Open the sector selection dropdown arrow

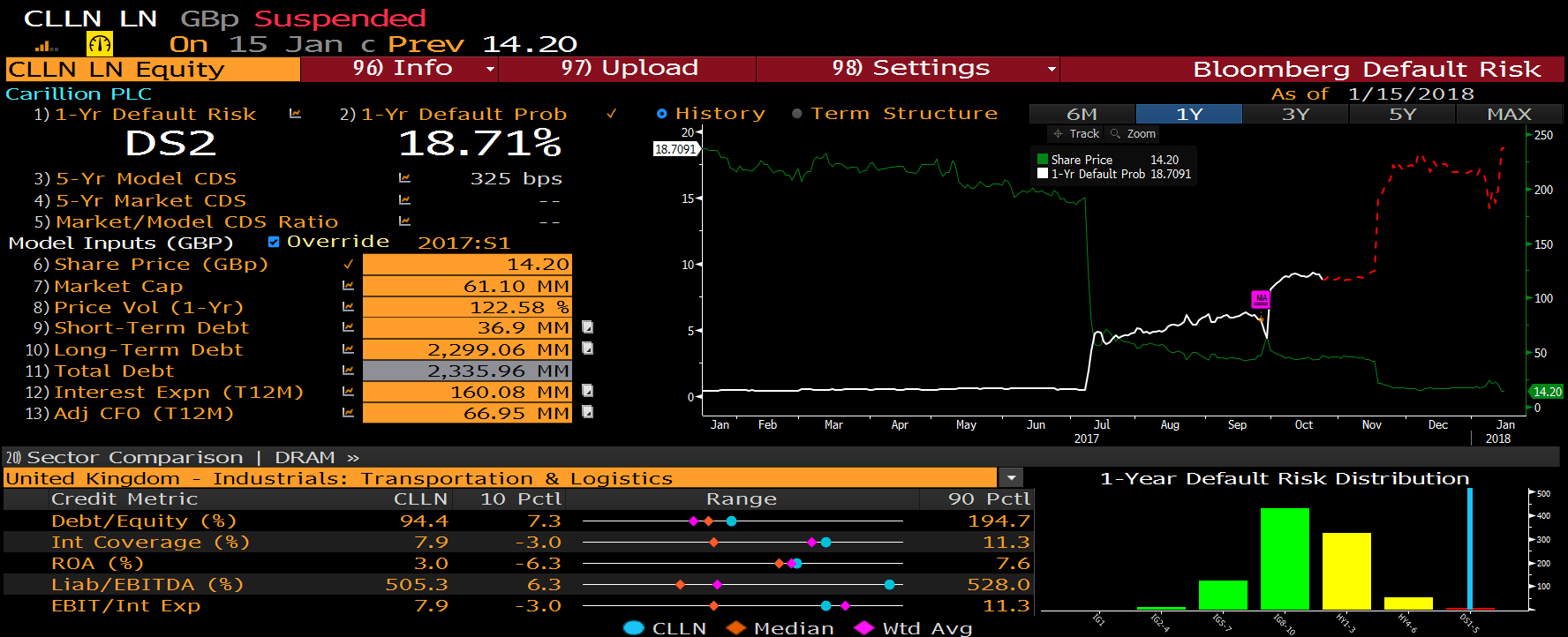point(1010,478)
